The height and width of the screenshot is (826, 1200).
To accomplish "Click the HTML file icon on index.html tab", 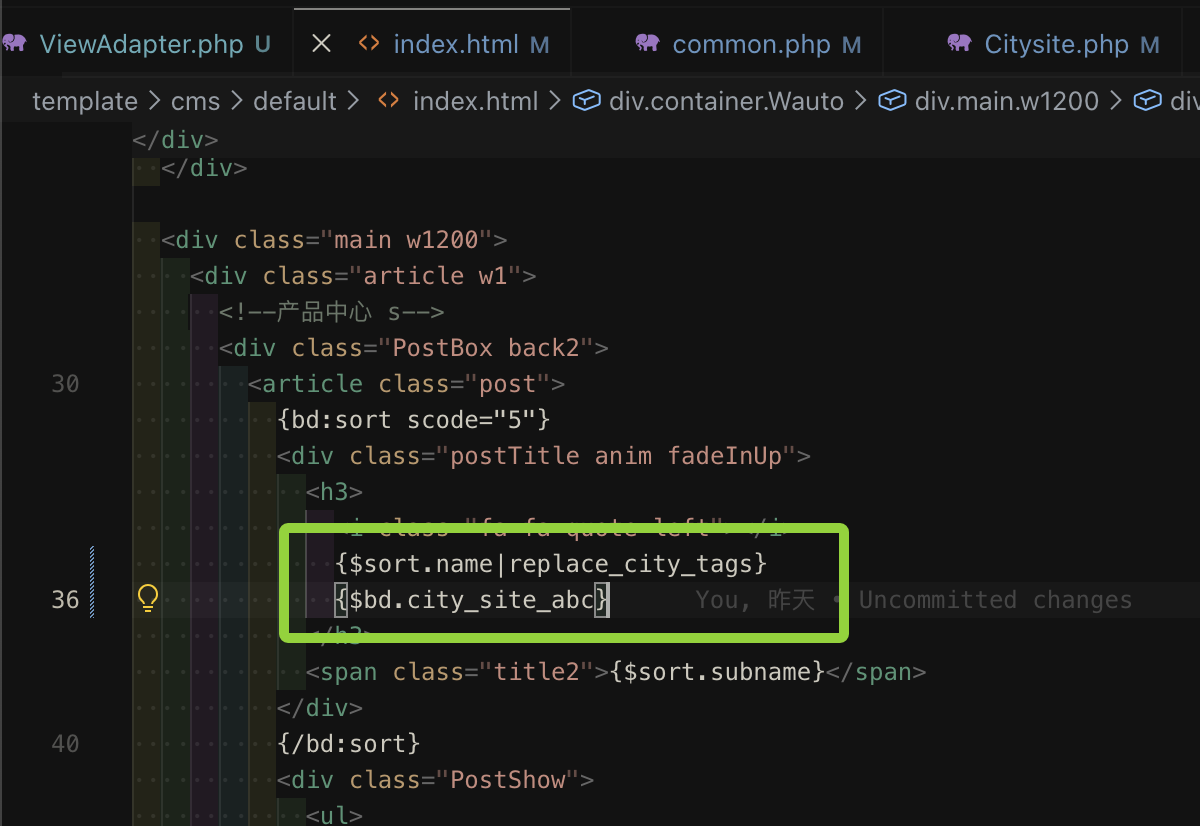I will pyautogui.click(x=367, y=43).
